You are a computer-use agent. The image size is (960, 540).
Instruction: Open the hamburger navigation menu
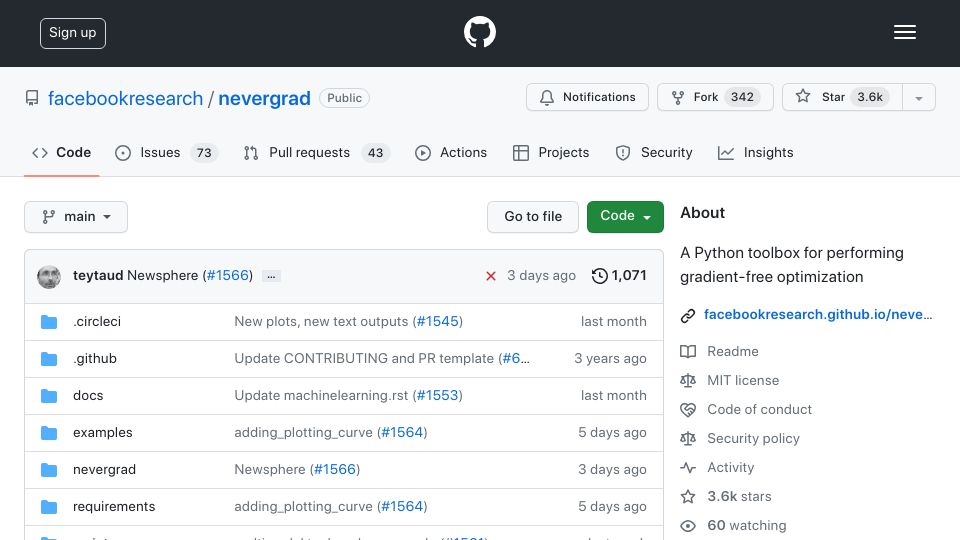coord(904,32)
